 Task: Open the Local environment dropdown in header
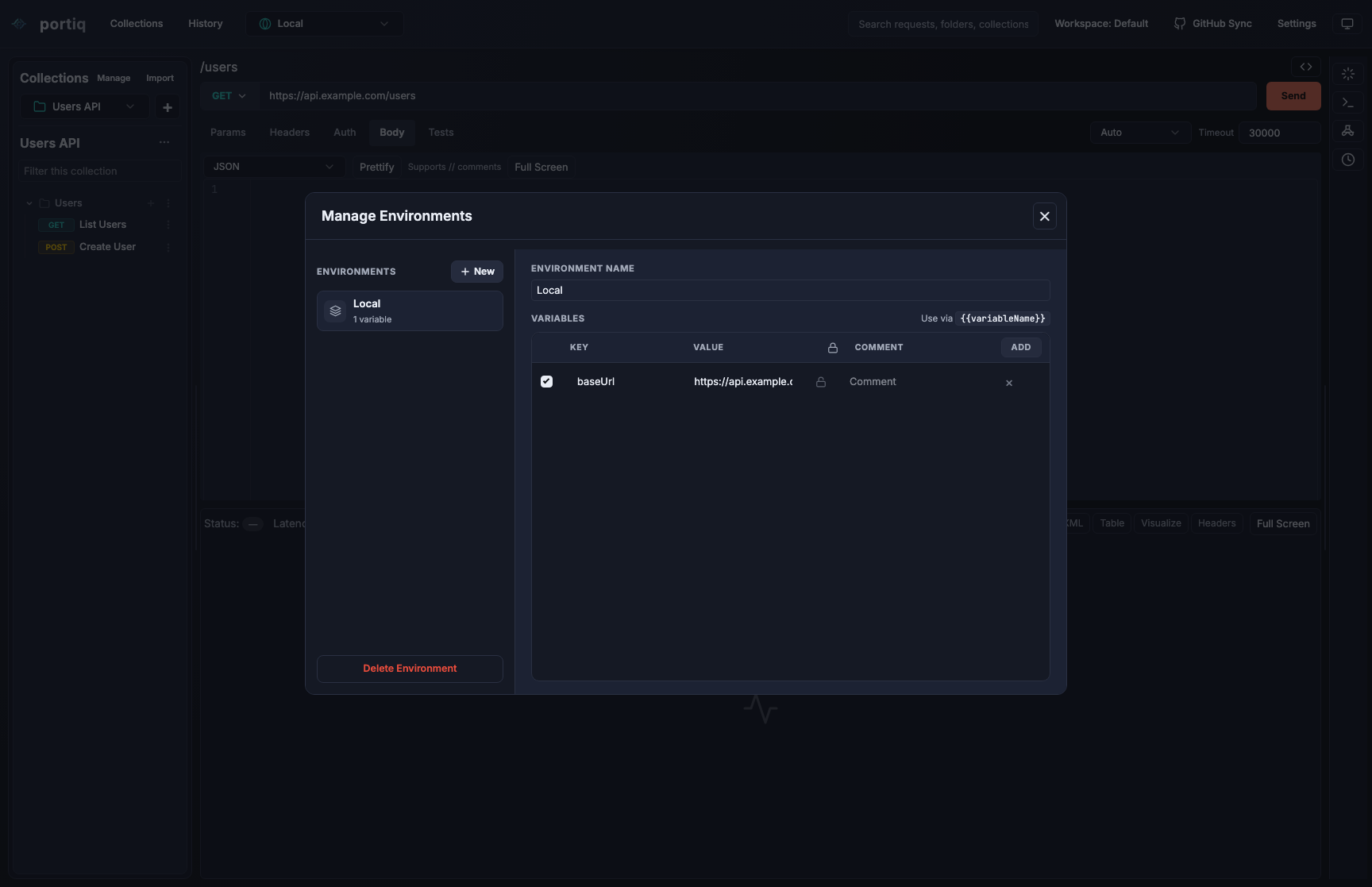(324, 24)
